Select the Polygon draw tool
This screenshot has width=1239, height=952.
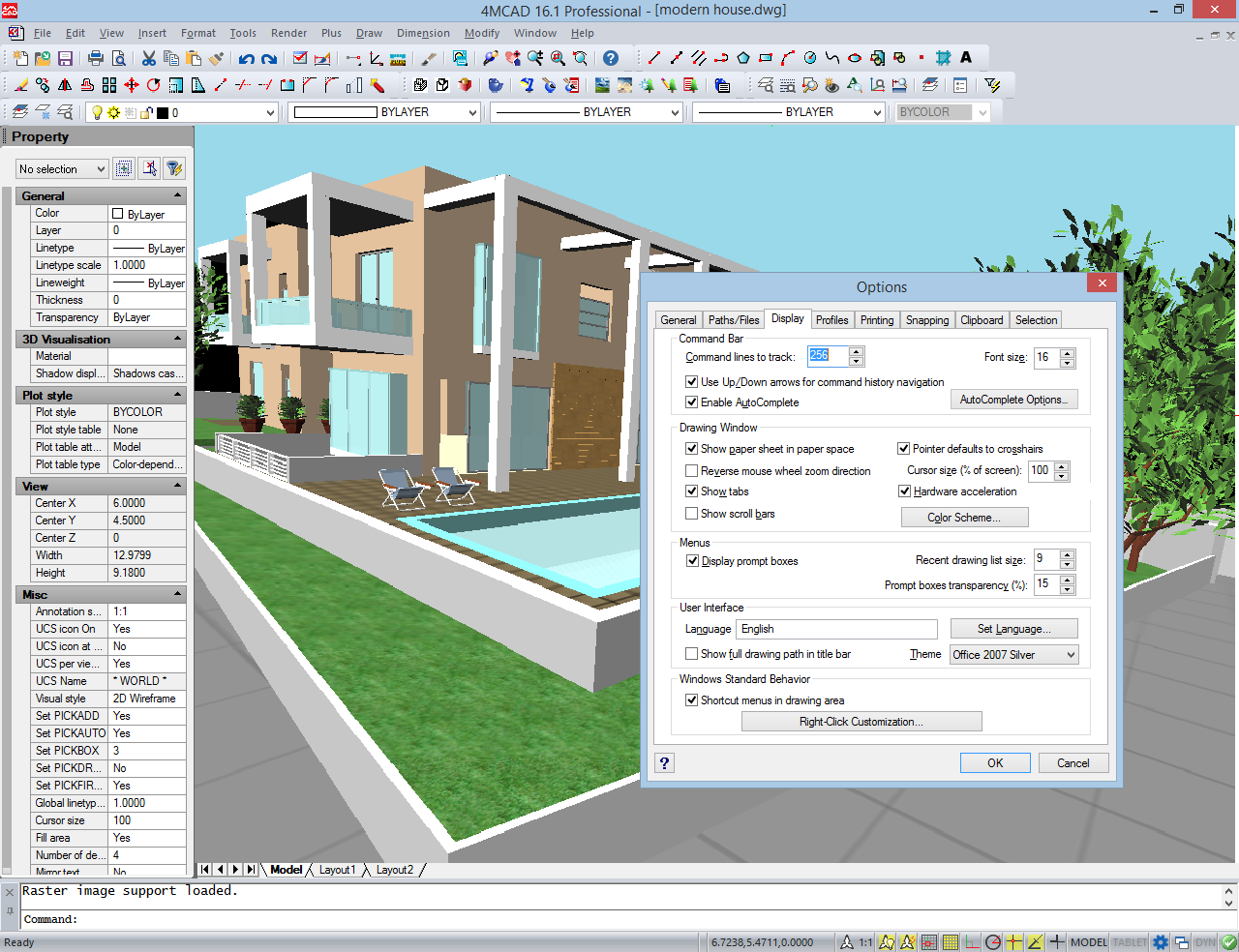[743, 57]
